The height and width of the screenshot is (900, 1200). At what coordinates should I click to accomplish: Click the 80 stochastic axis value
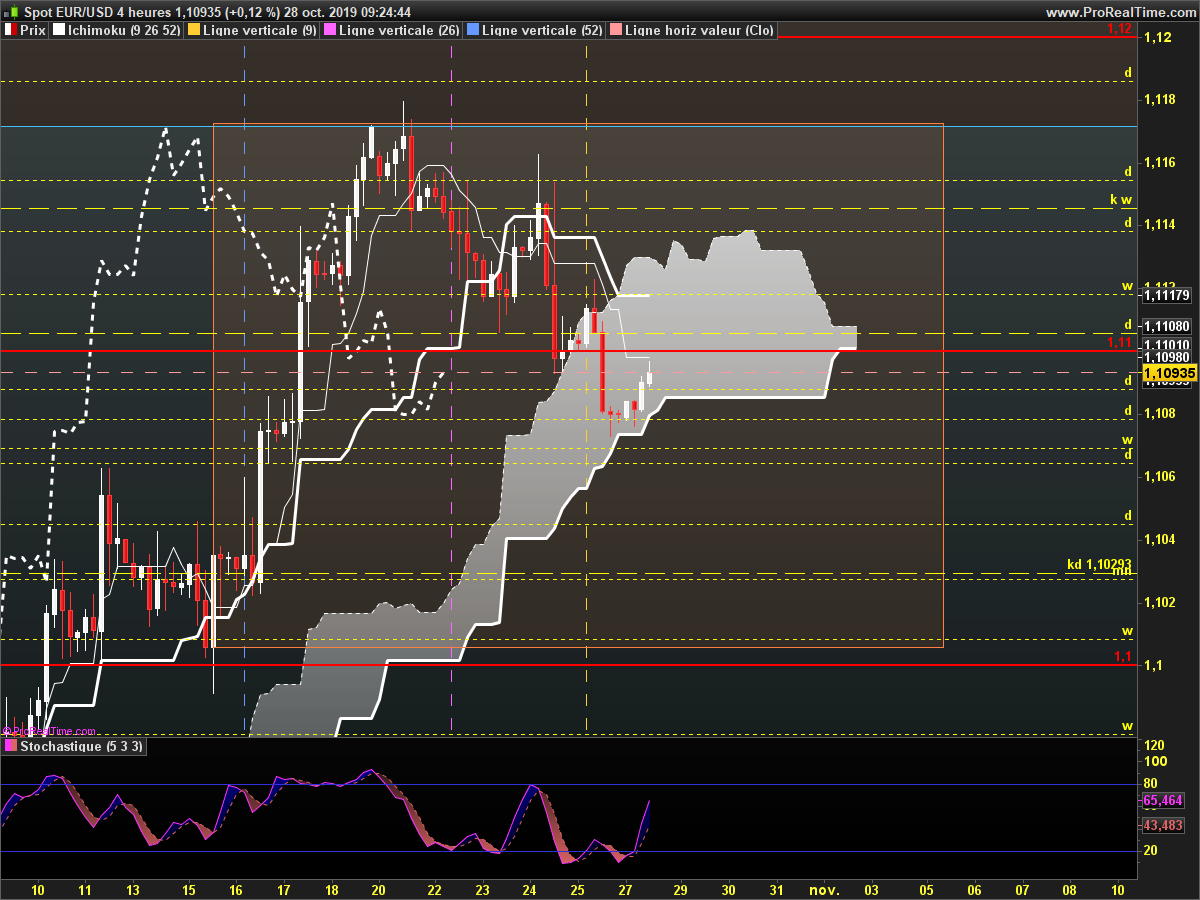pos(1151,783)
